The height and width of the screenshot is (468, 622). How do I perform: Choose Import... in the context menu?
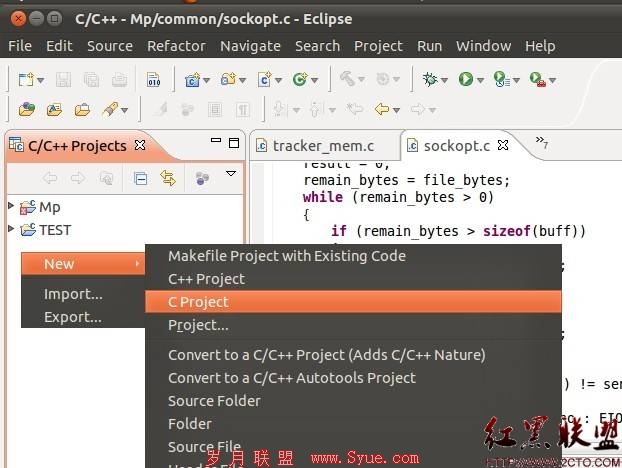[83, 294]
